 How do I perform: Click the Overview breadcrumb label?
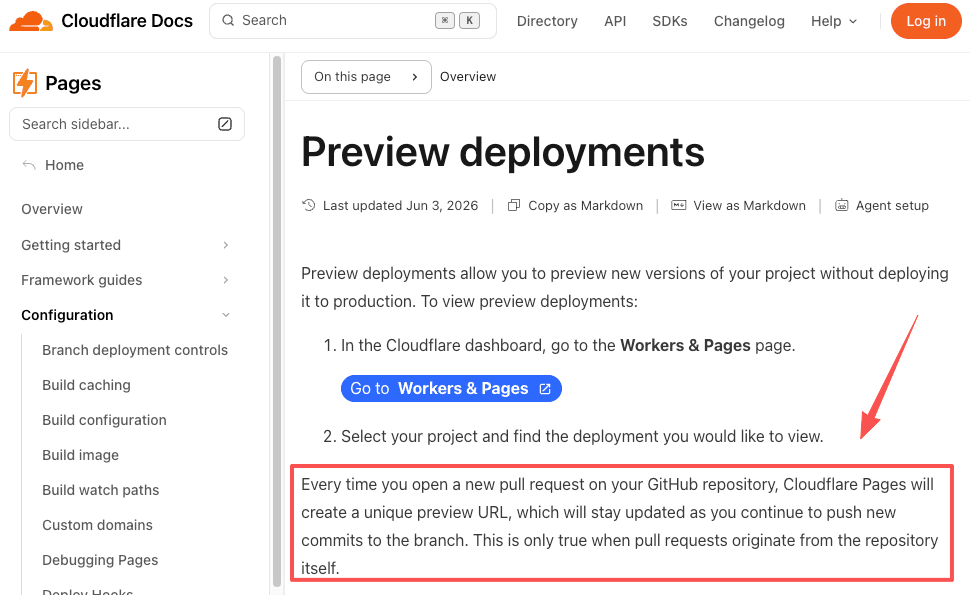pos(468,77)
